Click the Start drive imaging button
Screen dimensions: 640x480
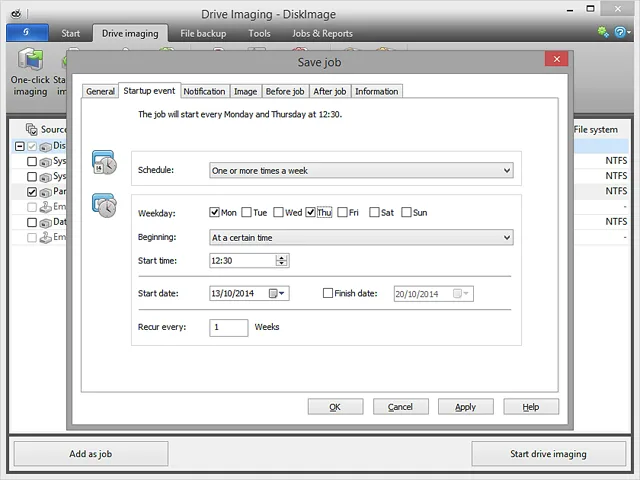click(549, 454)
